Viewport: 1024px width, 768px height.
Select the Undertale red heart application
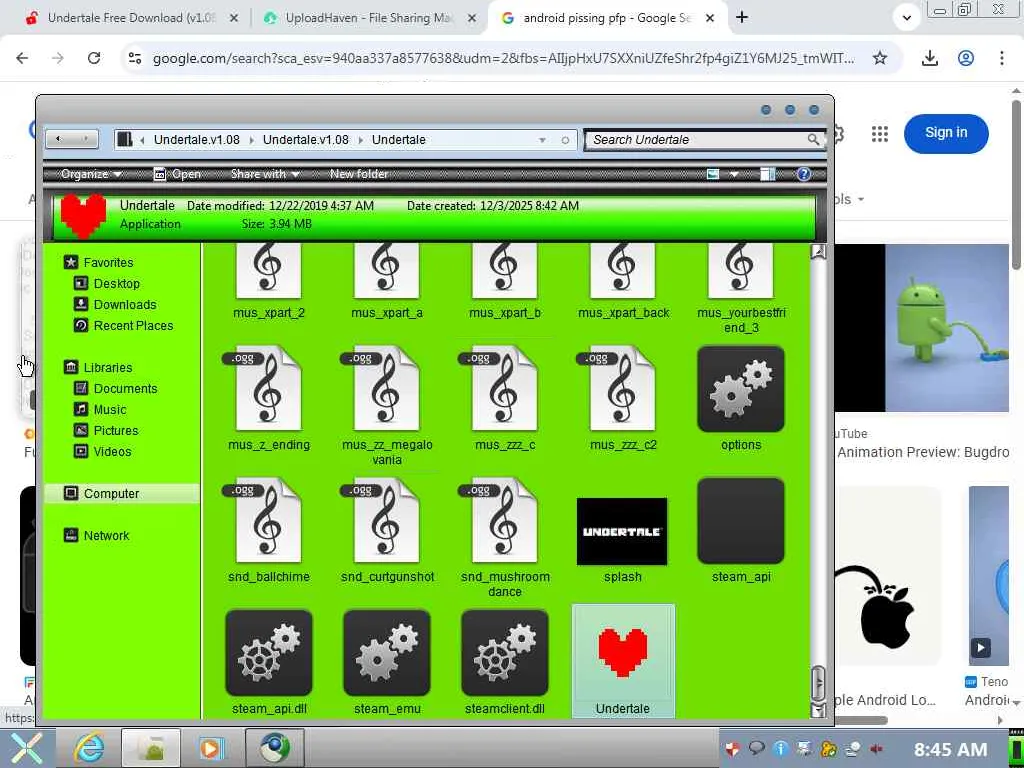623,661
